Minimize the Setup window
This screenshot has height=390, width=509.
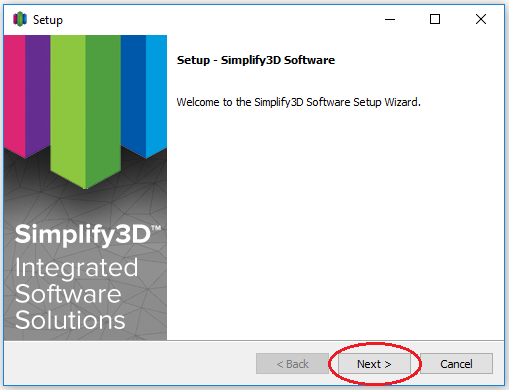pos(390,19)
